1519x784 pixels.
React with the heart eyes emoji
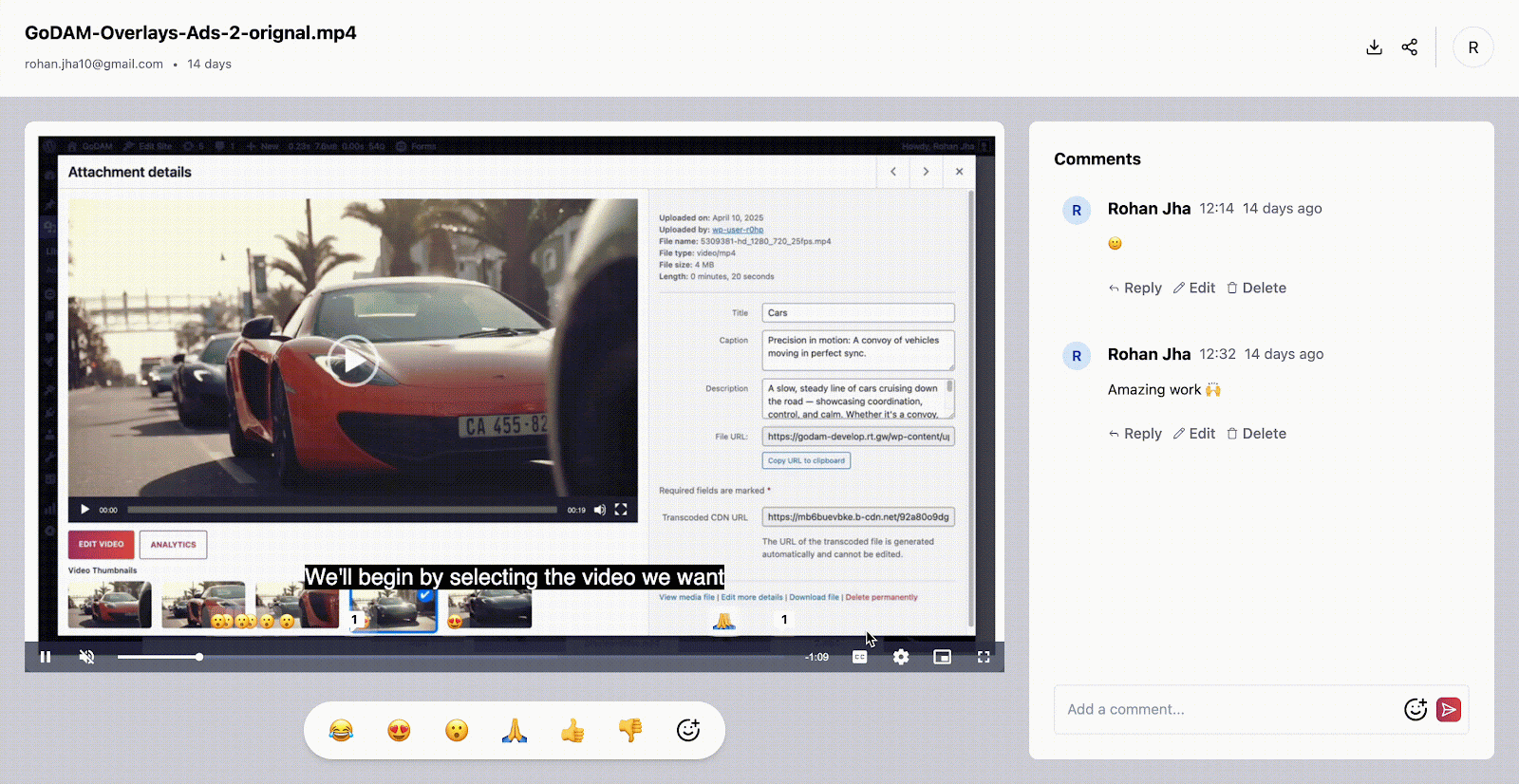(399, 731)
